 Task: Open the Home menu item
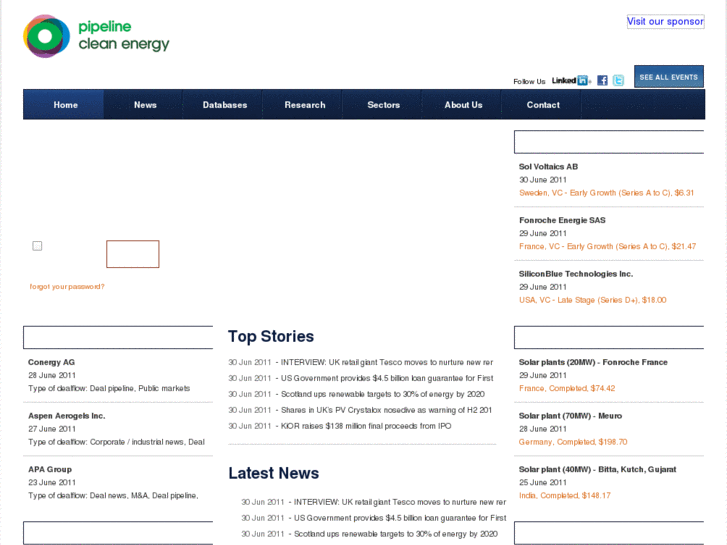coord(65,105)
